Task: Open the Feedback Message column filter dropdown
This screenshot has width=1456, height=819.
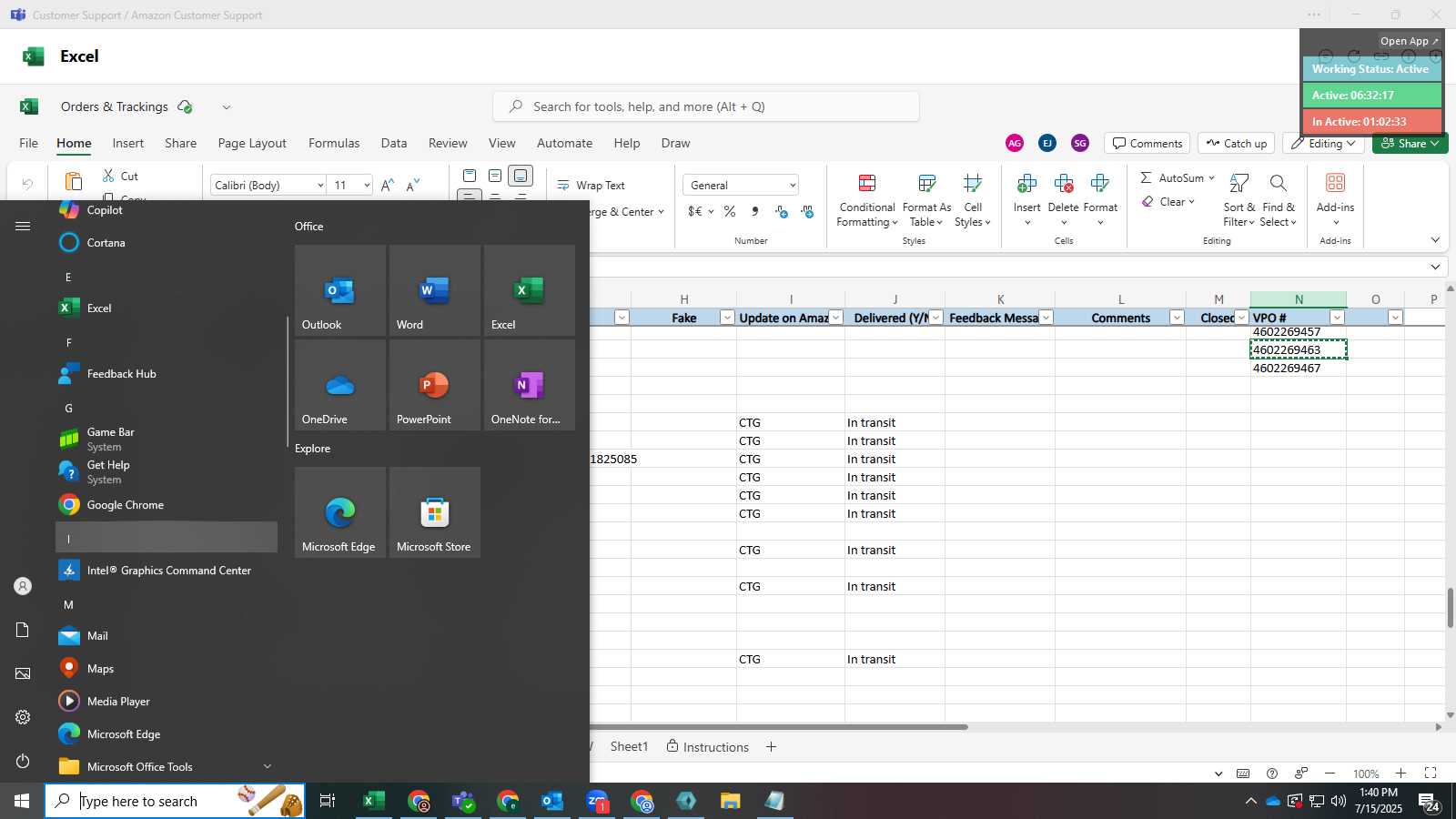Action: 1046,318
